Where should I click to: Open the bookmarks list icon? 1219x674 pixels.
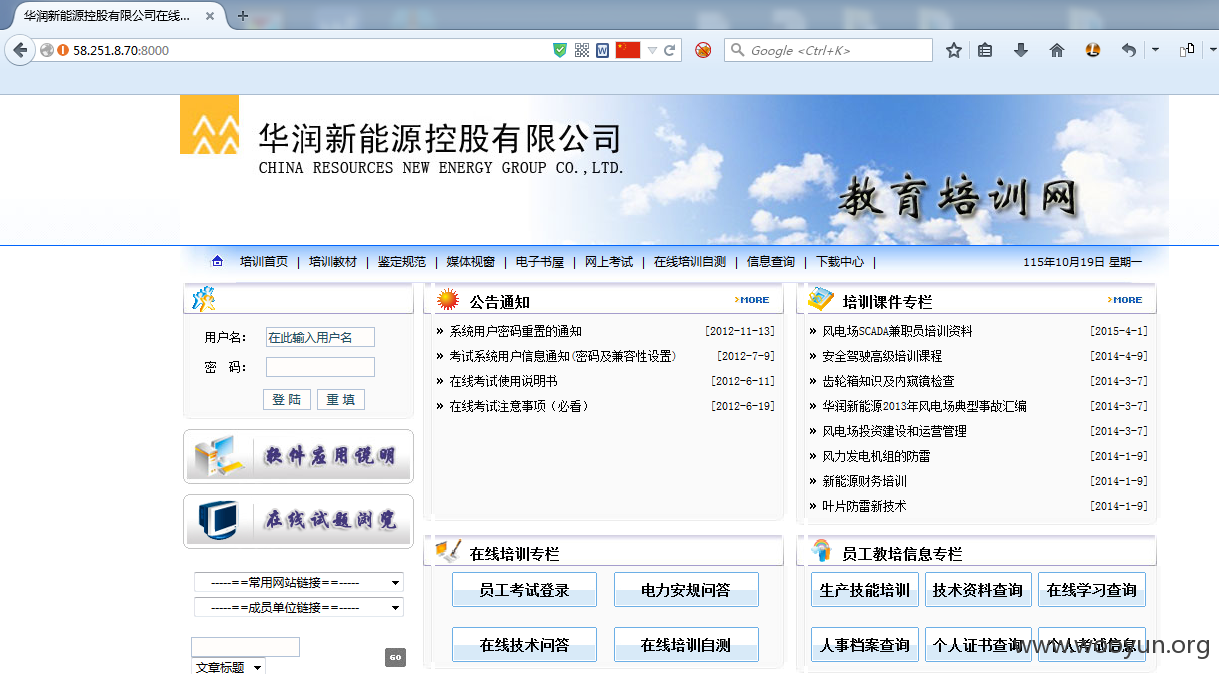(985, 50)
